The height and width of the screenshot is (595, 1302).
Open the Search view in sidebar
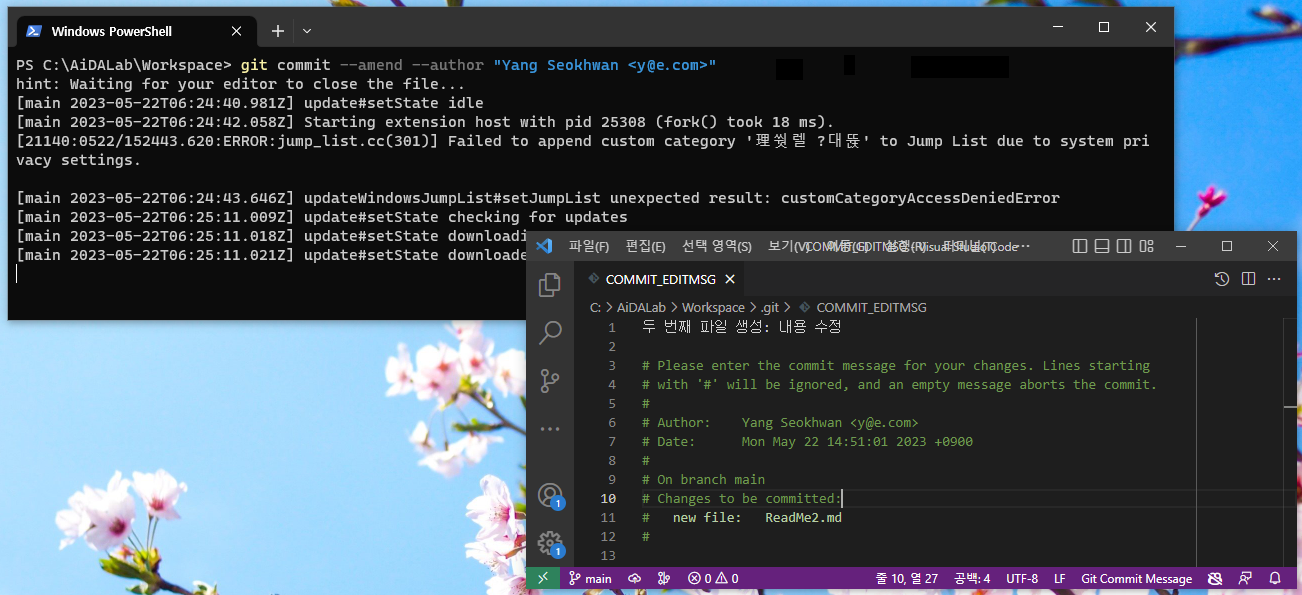[x=549, y=333]
